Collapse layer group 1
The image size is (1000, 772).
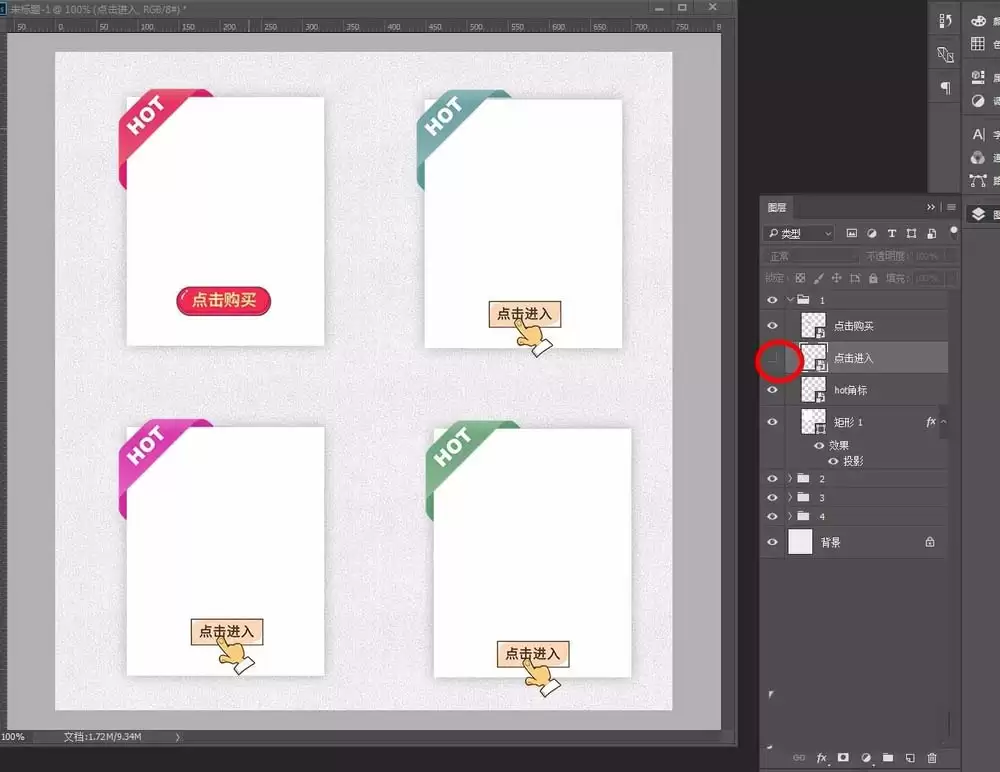point(790,299)
